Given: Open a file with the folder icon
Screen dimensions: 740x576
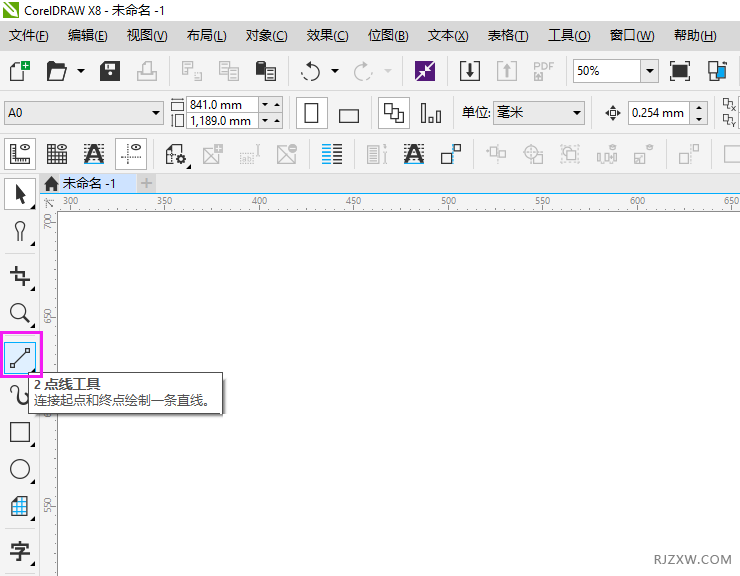Looking at the screenshot, I should 57,71.
